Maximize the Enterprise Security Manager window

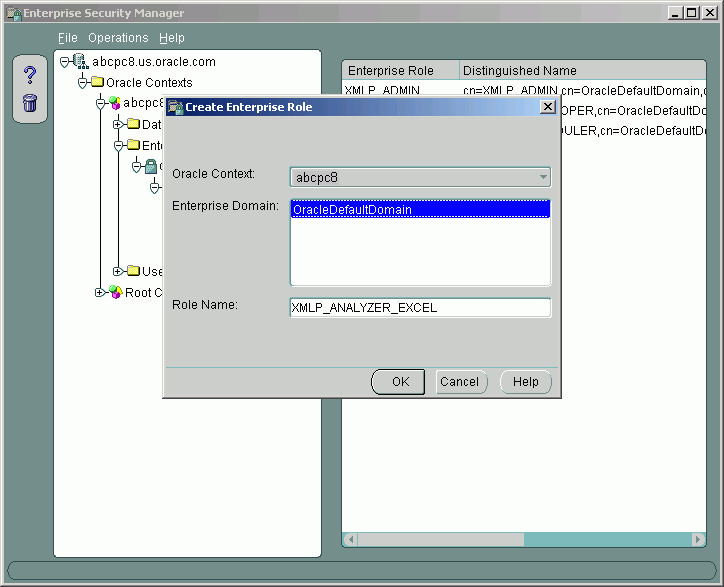tap(692, 13)
